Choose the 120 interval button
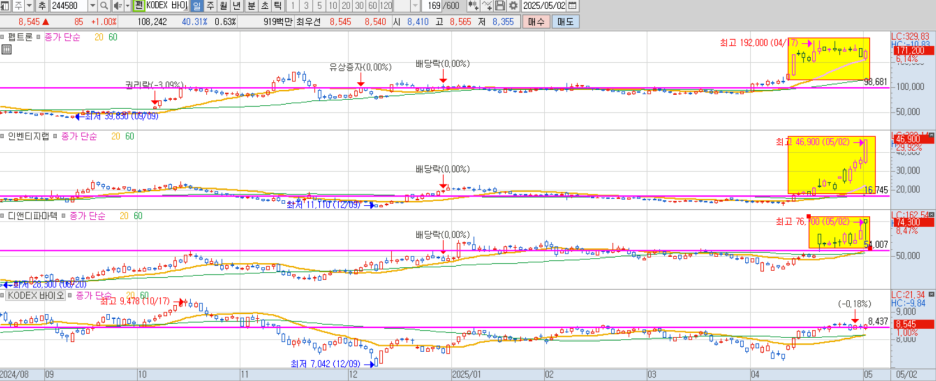Screen dimensions: 936x381 pyautogui.click(x=386, y=6)
